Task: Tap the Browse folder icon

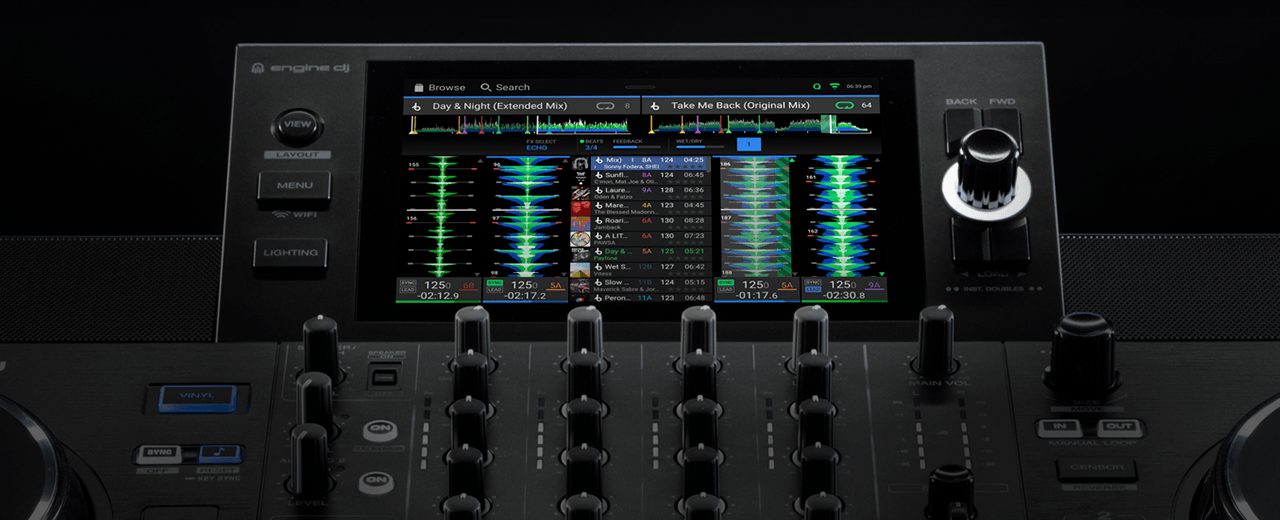Action: pos(419,88)
